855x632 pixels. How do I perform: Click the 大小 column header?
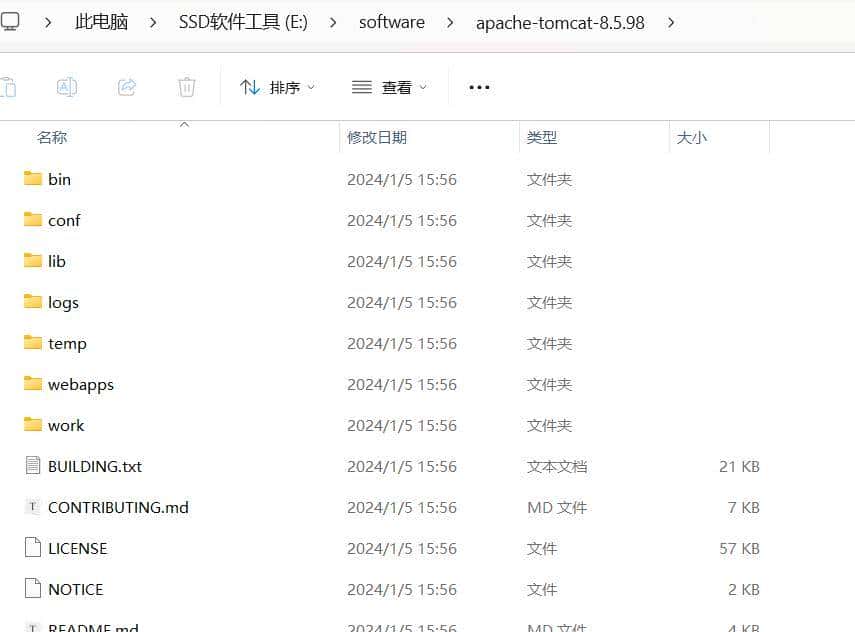pyautogui.click(x=692, y=138)
